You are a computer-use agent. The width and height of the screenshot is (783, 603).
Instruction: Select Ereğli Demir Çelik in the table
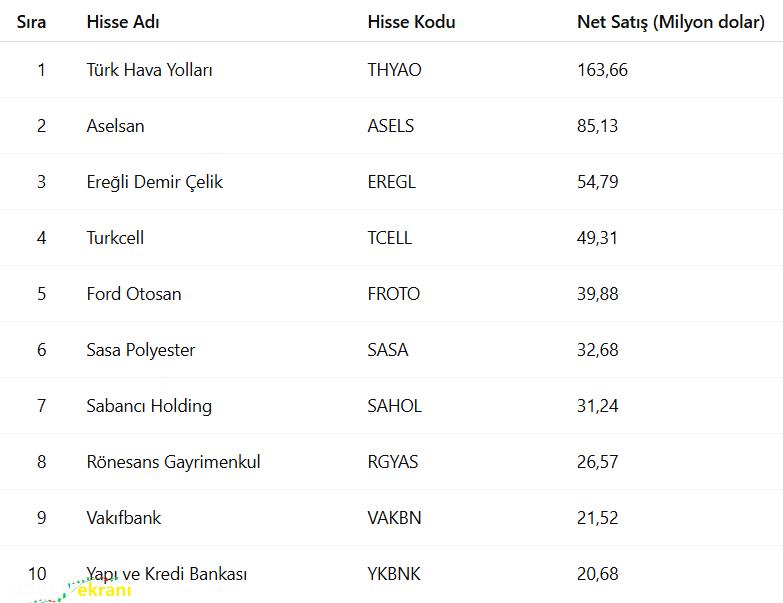pos(155,182)
